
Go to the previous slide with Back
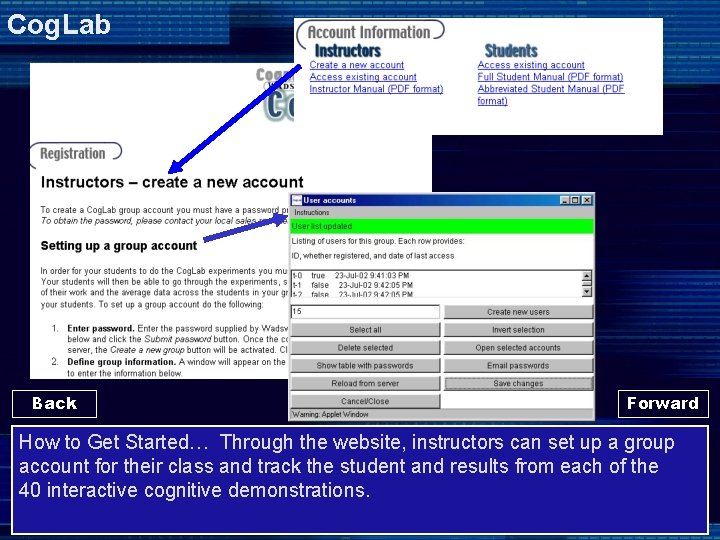[x=54, y=404]
